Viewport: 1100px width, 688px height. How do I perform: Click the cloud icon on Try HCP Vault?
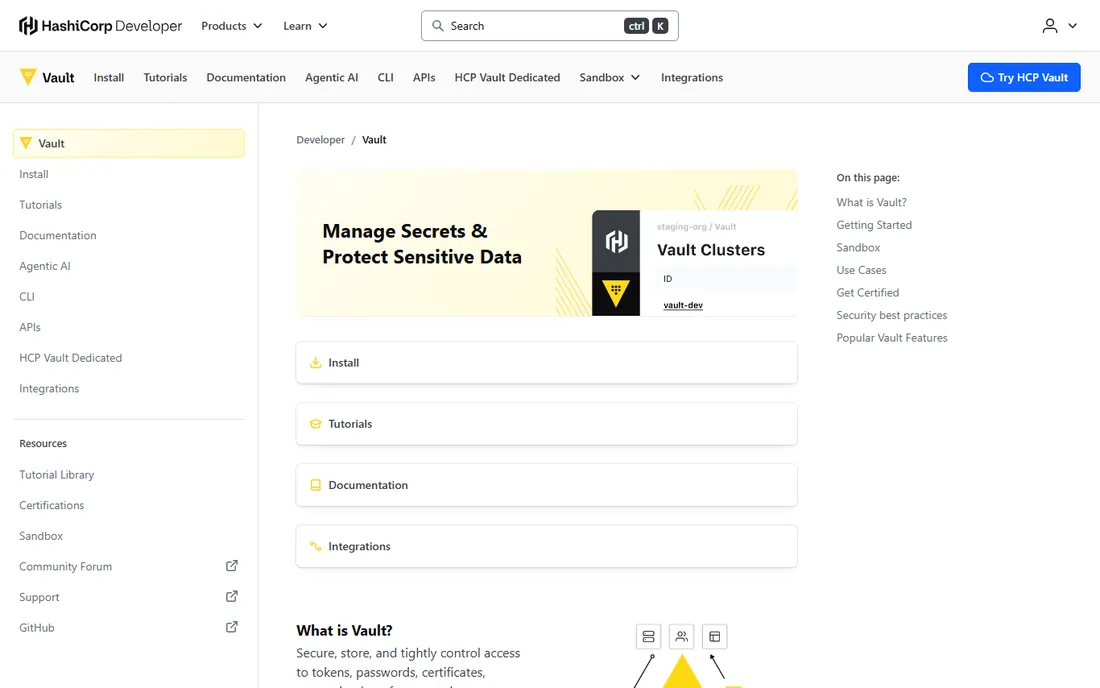(x=986, y=78)
